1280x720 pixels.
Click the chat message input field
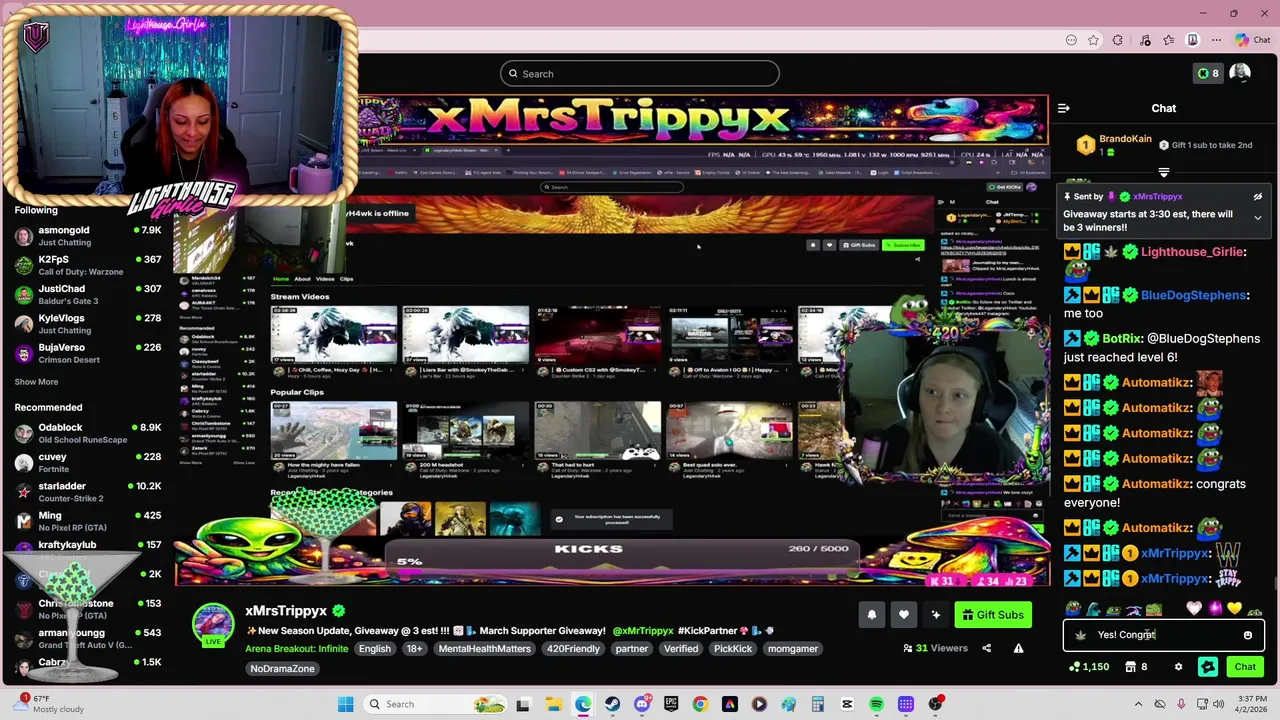pos(1163,635)
